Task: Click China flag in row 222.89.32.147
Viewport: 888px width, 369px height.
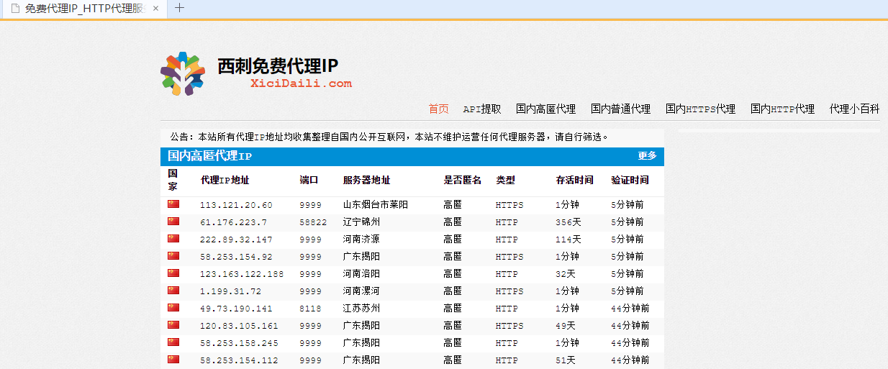Action: [173, 239]
